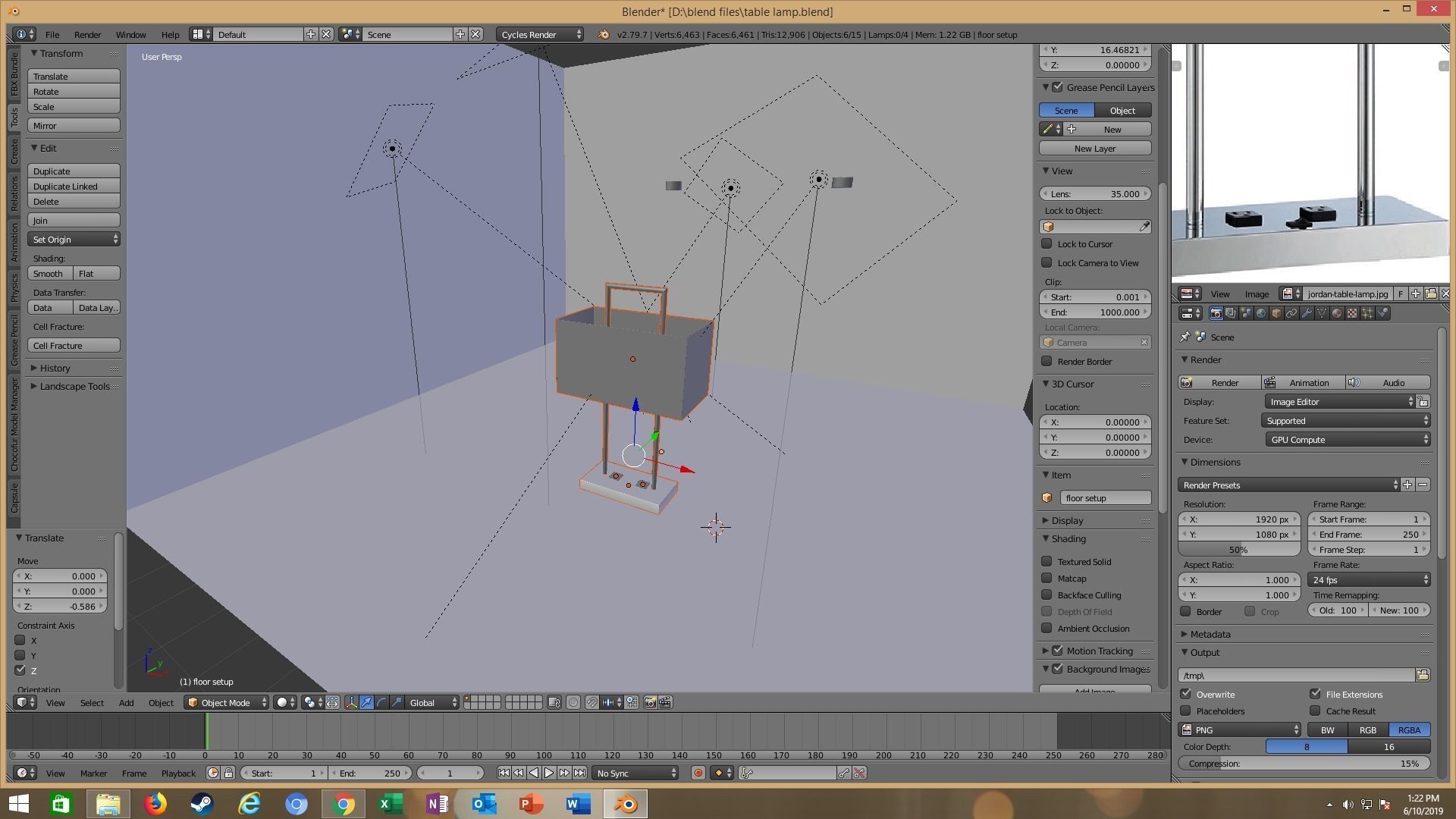Open the Cycles Render engine dropdown
Screen dimensions: 1456x819
point(540,35)
